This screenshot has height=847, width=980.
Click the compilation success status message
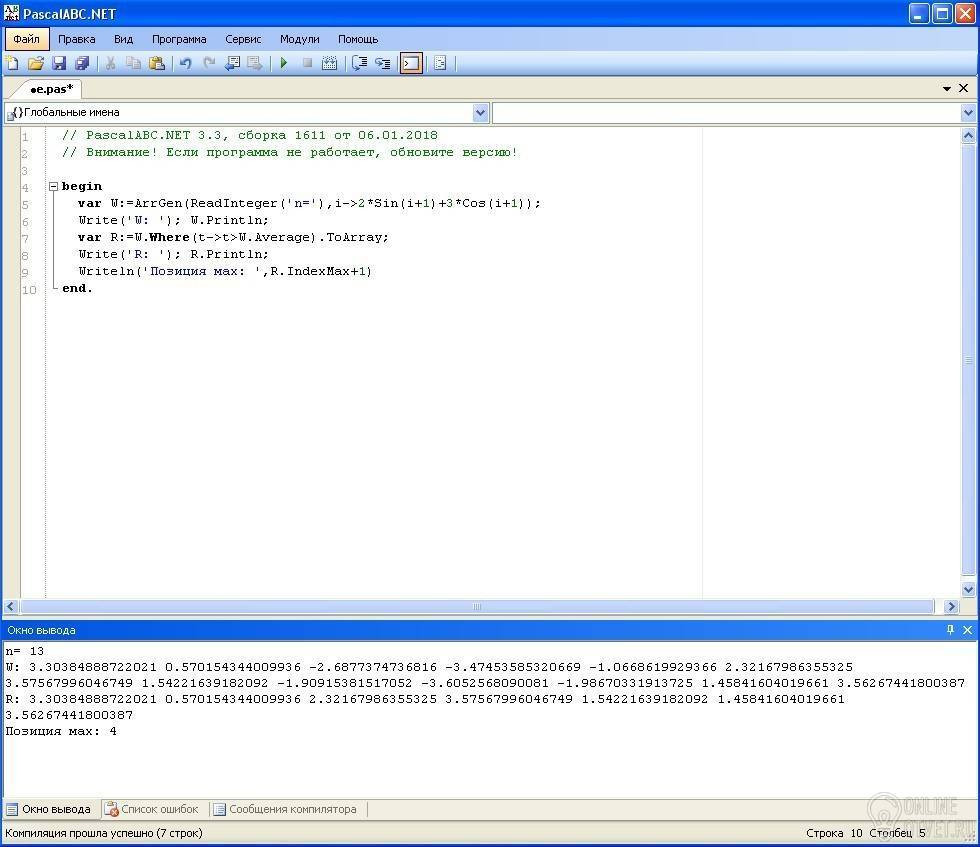104,833
